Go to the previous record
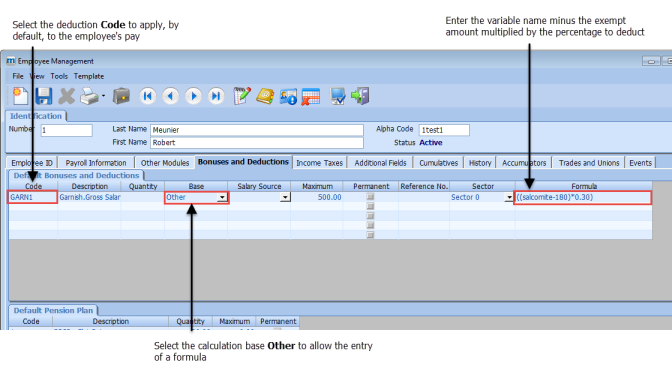This screenshot has width=672, height=372. pyautogui.click(x=171, y=96)
